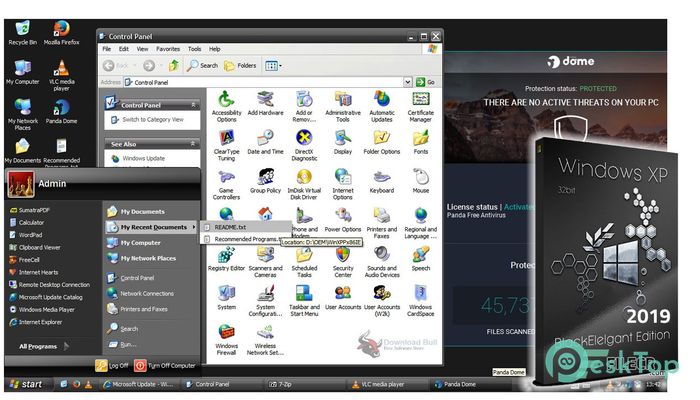The height and width of the screenshot is (400, 700).
Task: Open the Tools menu
Action: tap(194, 49)
